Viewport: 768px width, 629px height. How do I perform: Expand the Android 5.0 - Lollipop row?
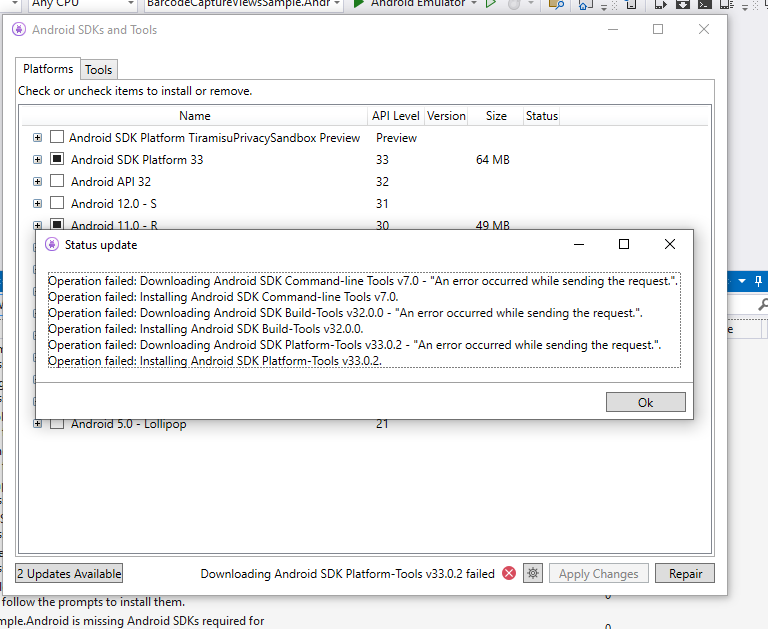point(37,424)
